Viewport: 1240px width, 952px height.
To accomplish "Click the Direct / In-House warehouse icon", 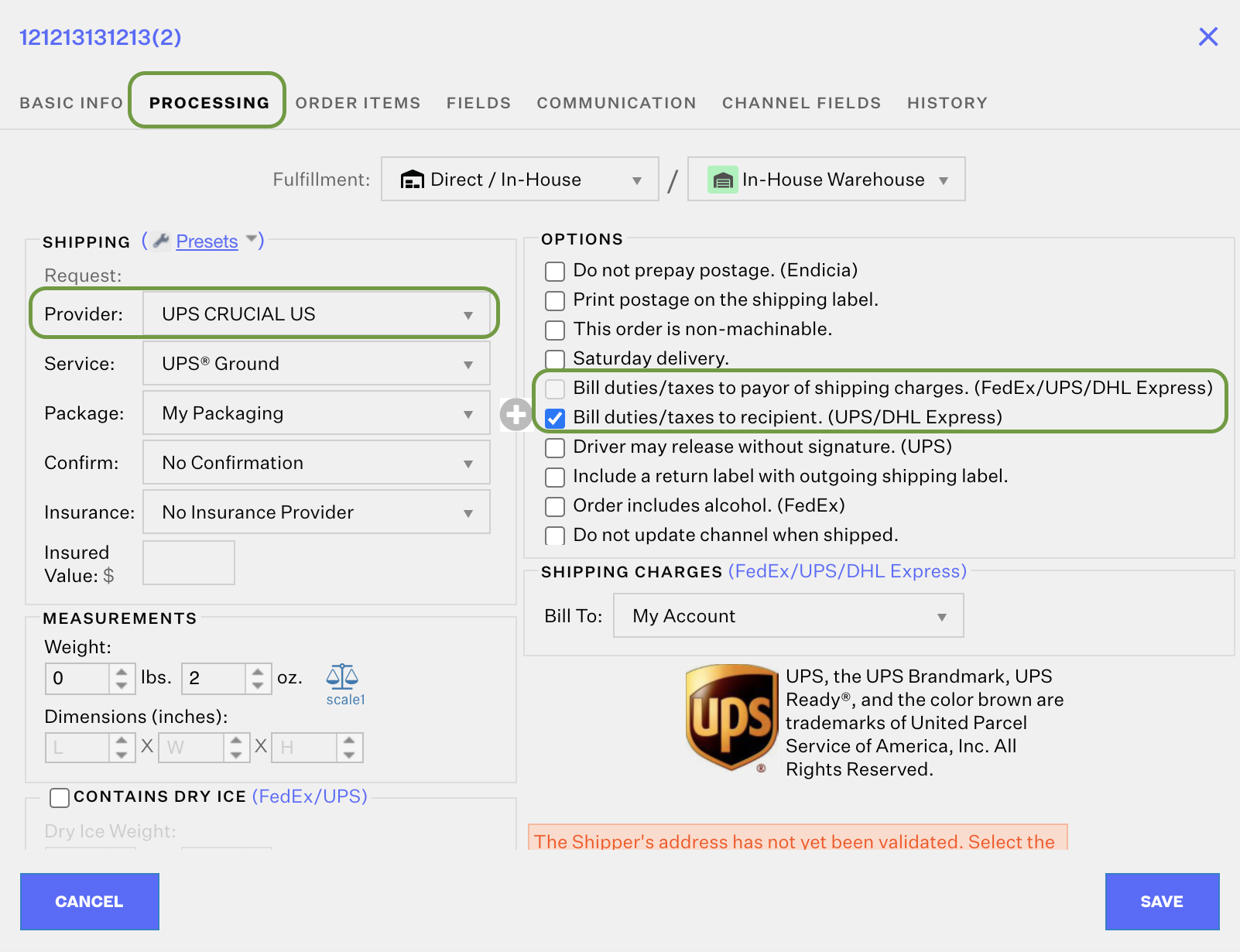I will (x=412, y=180).
